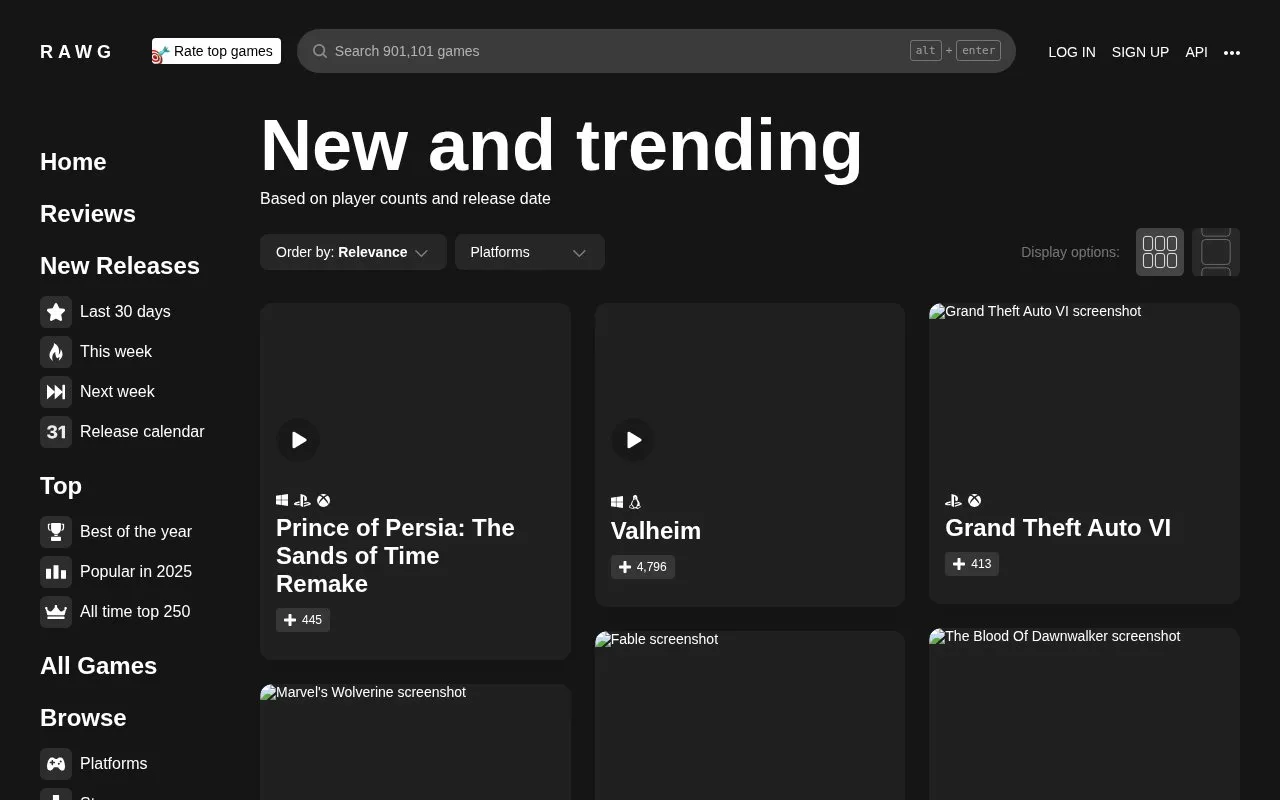Open the Valheim game title

(x=656, y=531)
